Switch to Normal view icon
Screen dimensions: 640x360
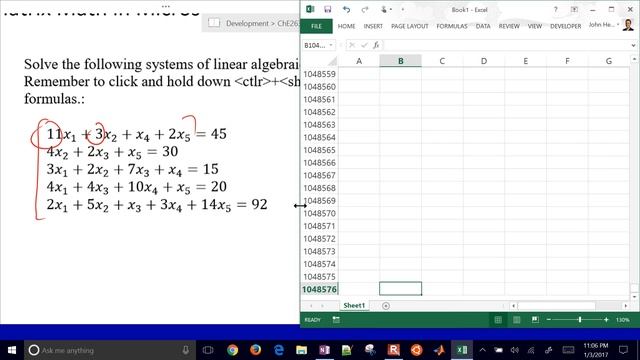498,320
